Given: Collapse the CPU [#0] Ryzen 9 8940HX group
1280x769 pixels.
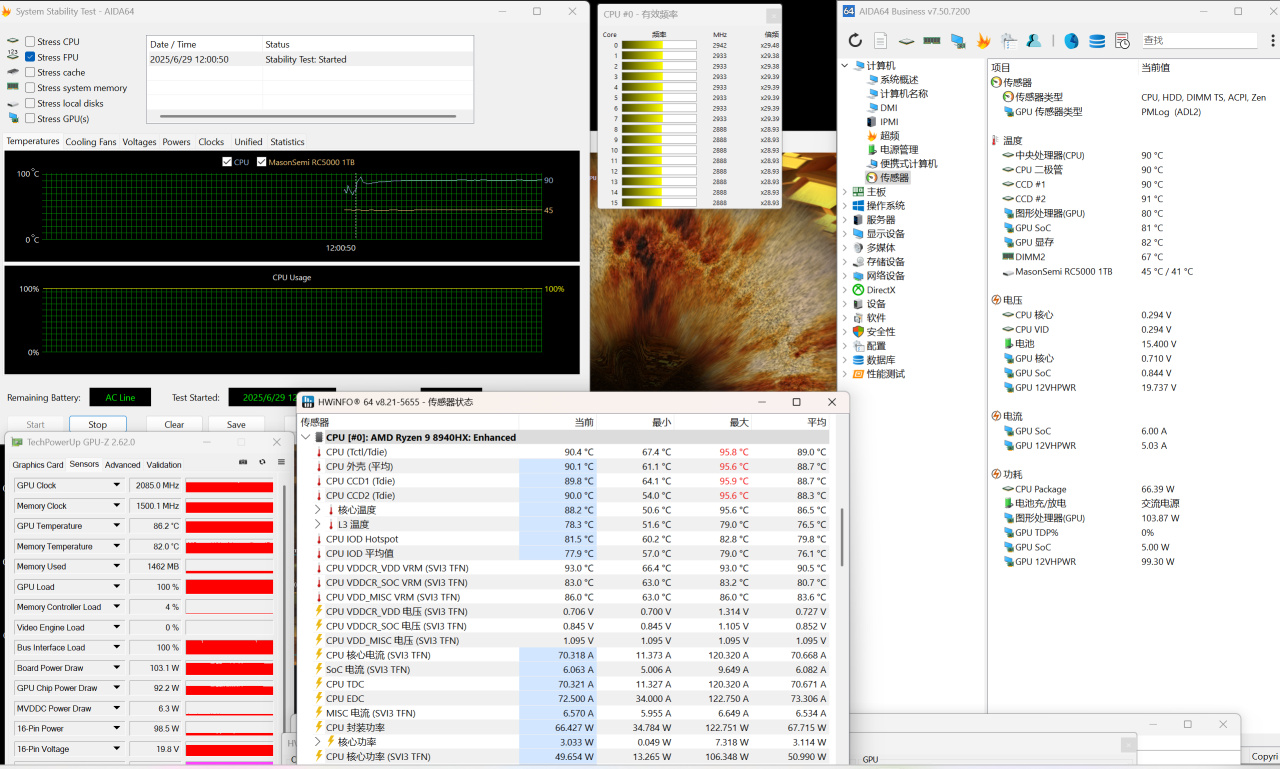Looking at the screenshot, I should [x=306, y=437].
